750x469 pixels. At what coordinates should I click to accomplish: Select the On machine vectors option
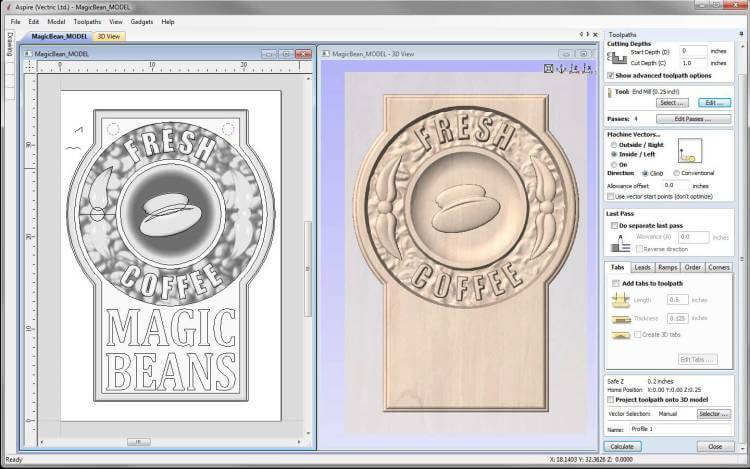tap(614, 164)
